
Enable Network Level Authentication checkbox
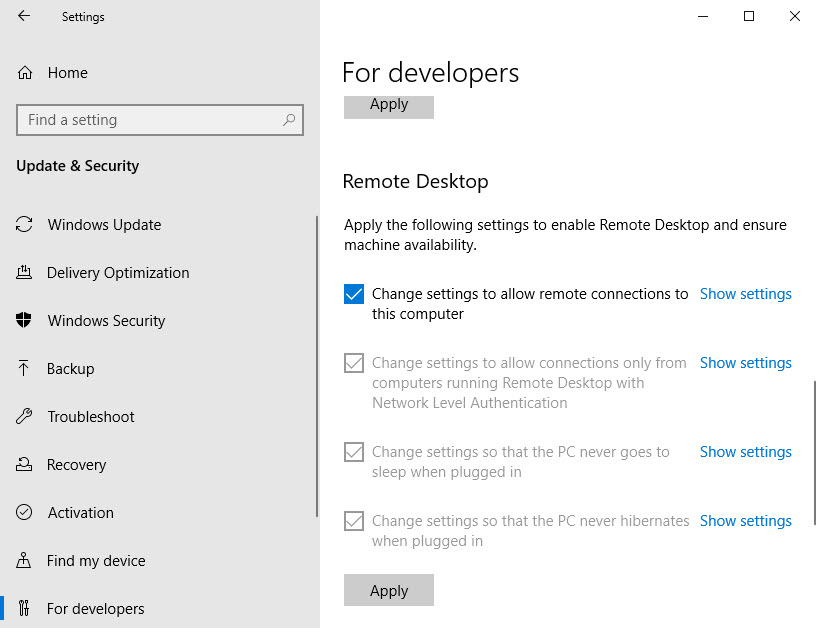(353, 363)
